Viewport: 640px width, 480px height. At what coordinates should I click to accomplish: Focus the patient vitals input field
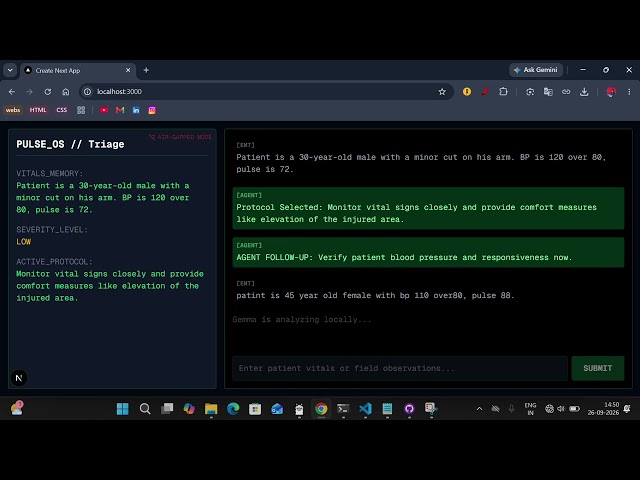pos(400,368)
